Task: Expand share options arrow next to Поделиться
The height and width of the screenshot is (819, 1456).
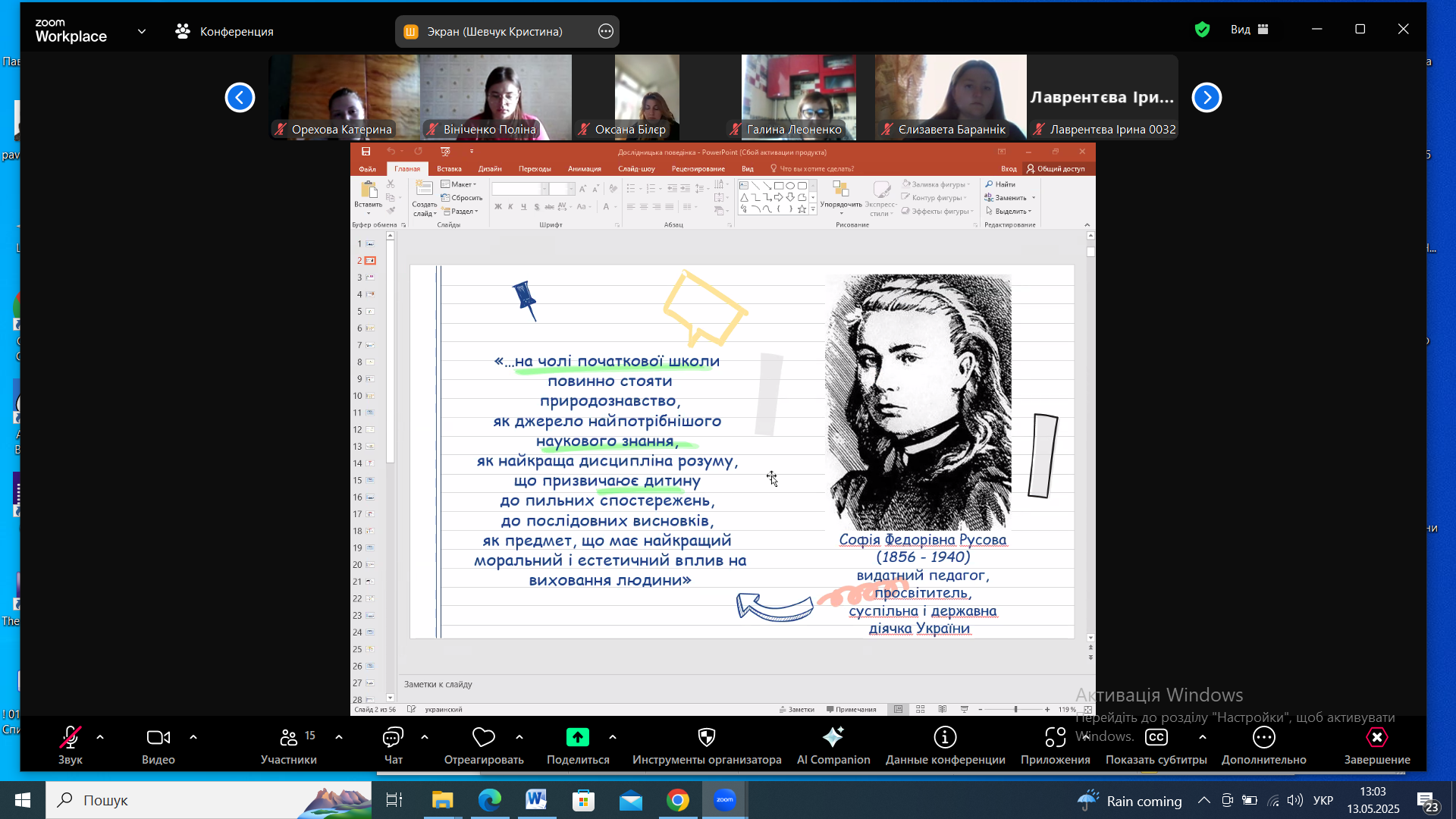Action: pos(613,737)
